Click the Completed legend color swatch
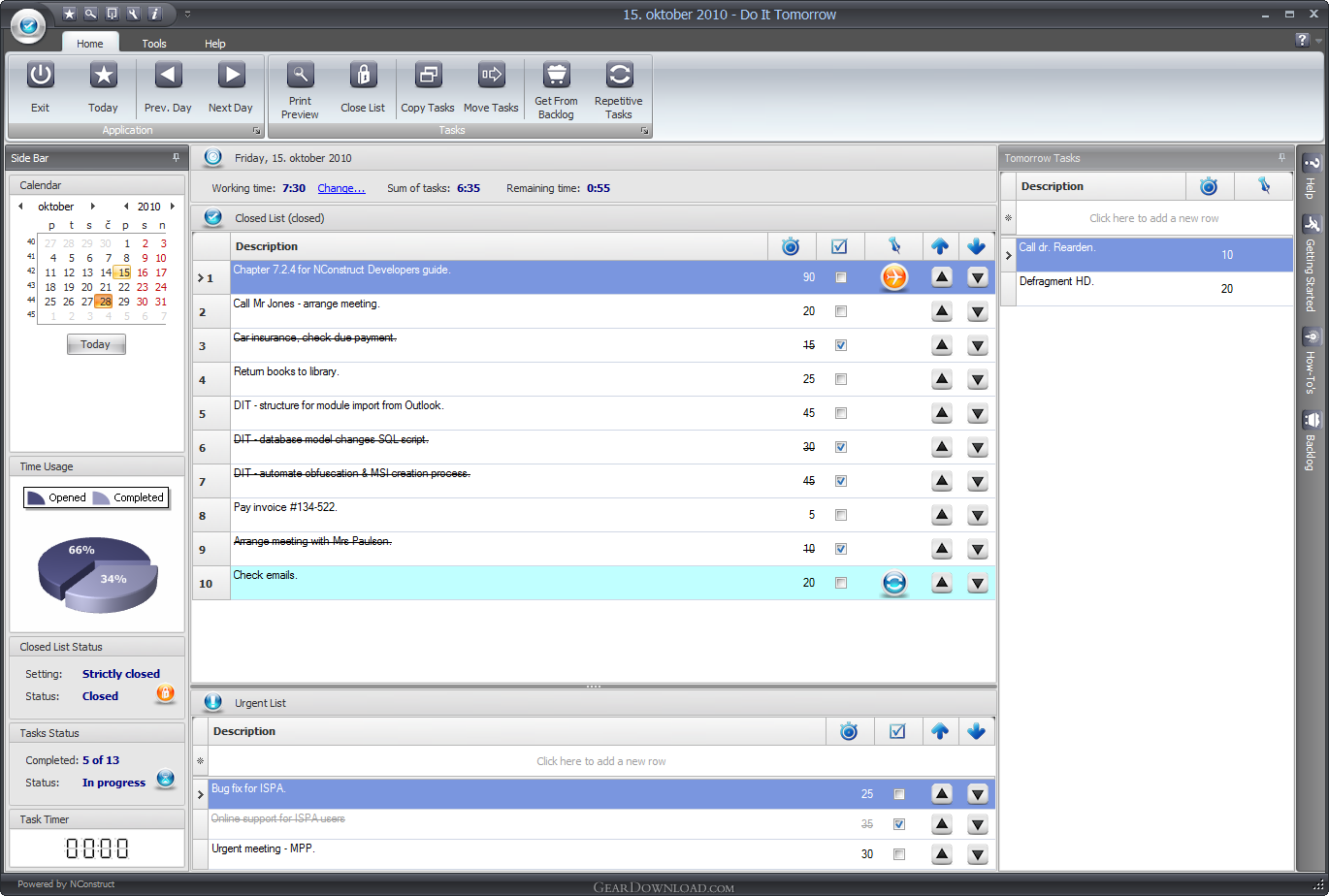The image size is (1329, 896). point(101,497)
